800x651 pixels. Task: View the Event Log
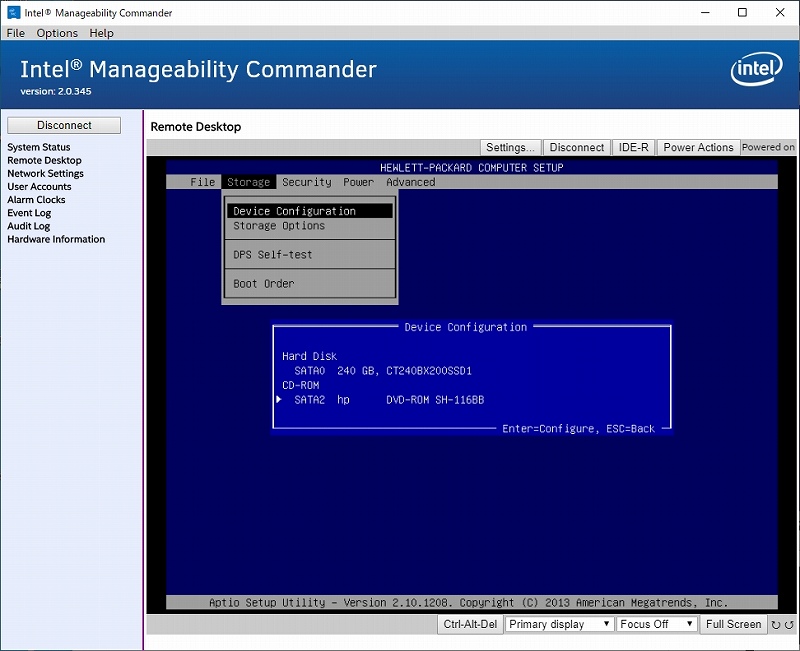click(29, 213)
